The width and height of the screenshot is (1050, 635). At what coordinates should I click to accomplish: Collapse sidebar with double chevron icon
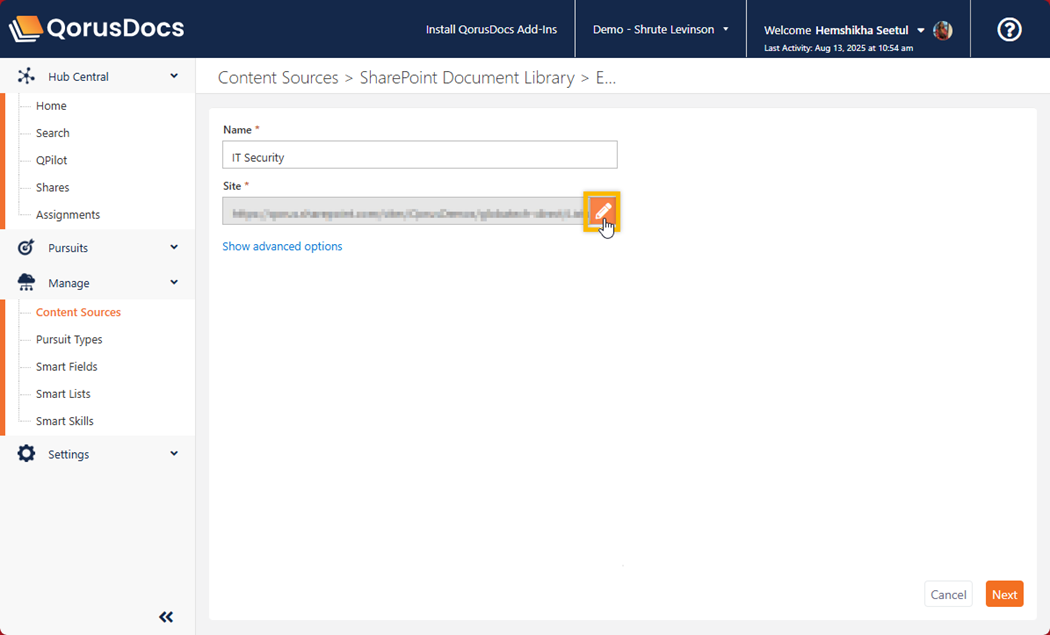coord(166,617)
